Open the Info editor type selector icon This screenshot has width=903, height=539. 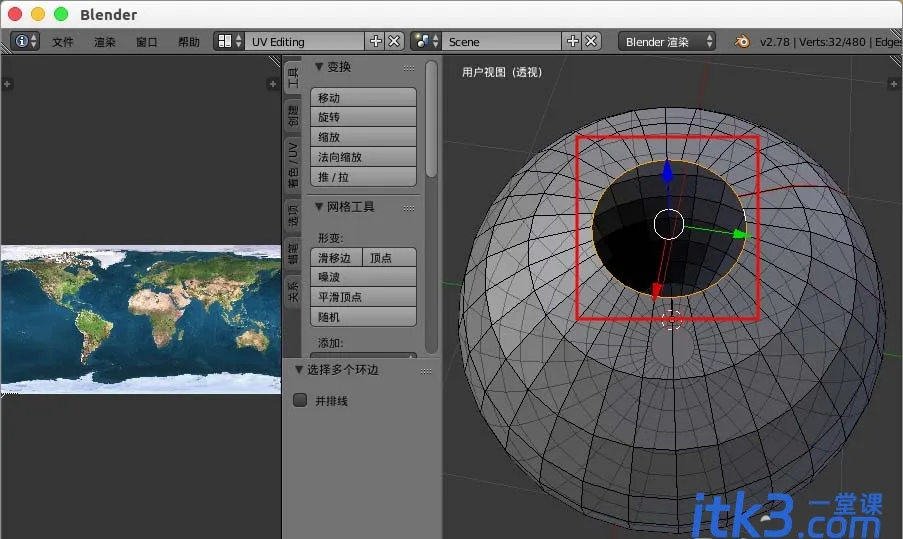pos(25,41)
